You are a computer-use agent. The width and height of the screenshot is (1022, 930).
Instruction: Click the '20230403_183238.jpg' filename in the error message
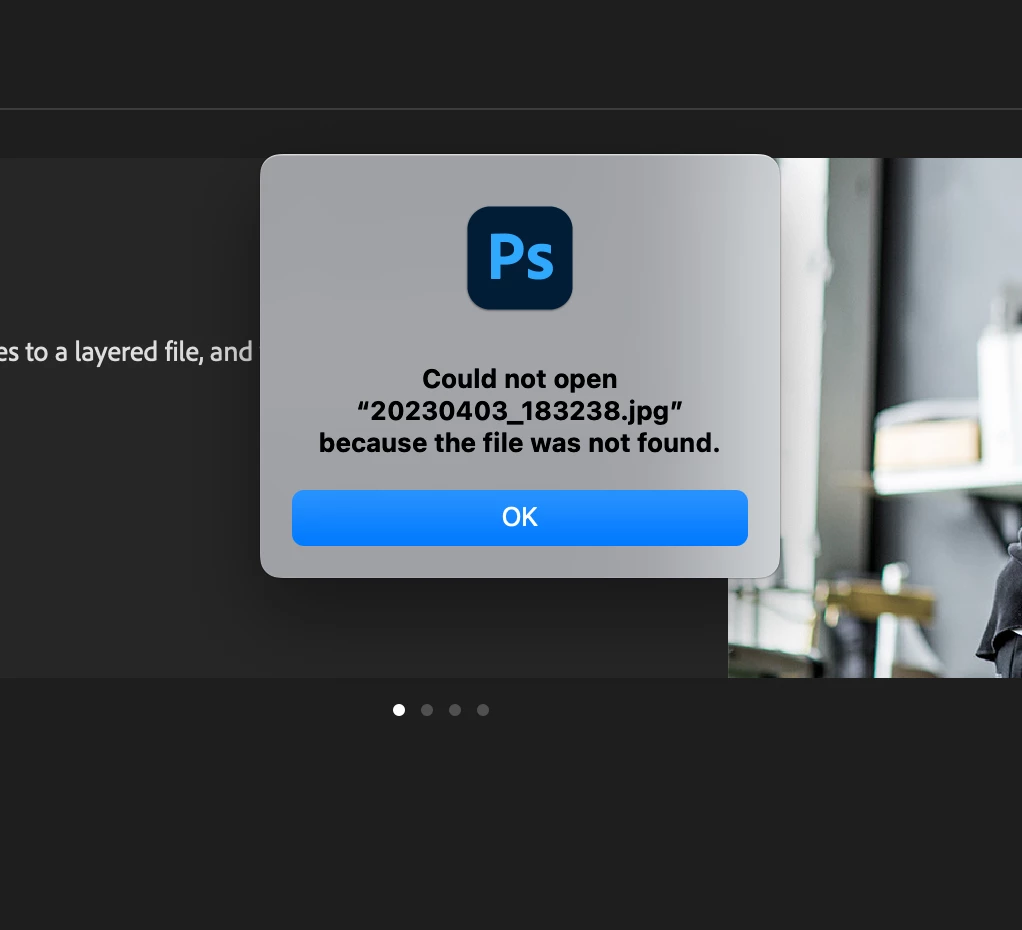[x=519, y=411]
